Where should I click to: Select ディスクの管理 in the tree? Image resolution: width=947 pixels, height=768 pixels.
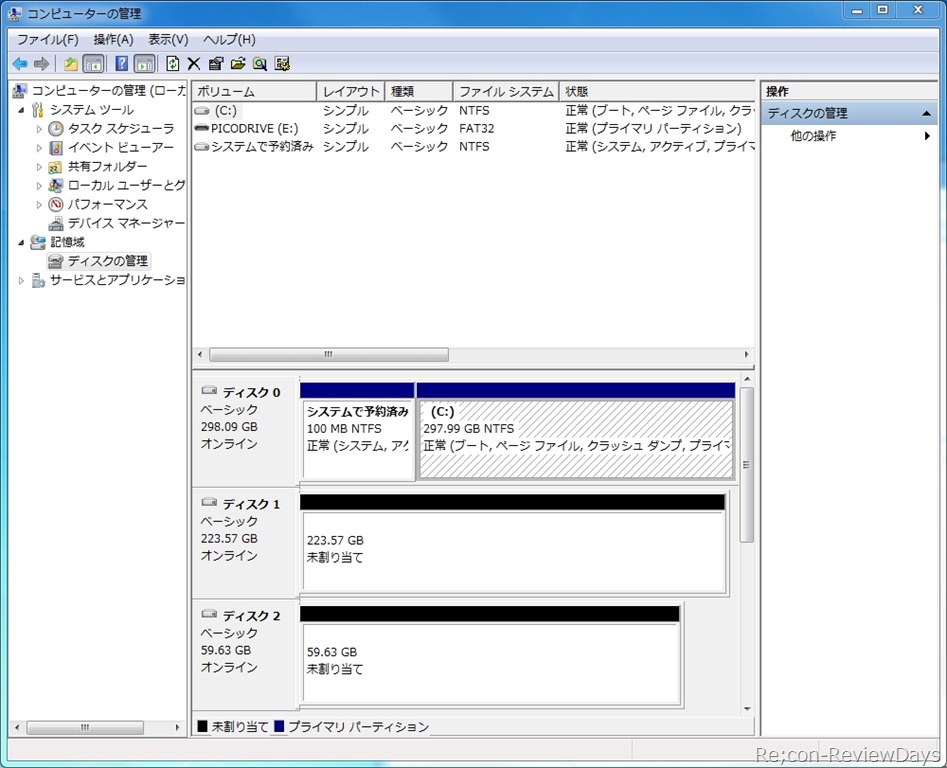click(108, 261)
